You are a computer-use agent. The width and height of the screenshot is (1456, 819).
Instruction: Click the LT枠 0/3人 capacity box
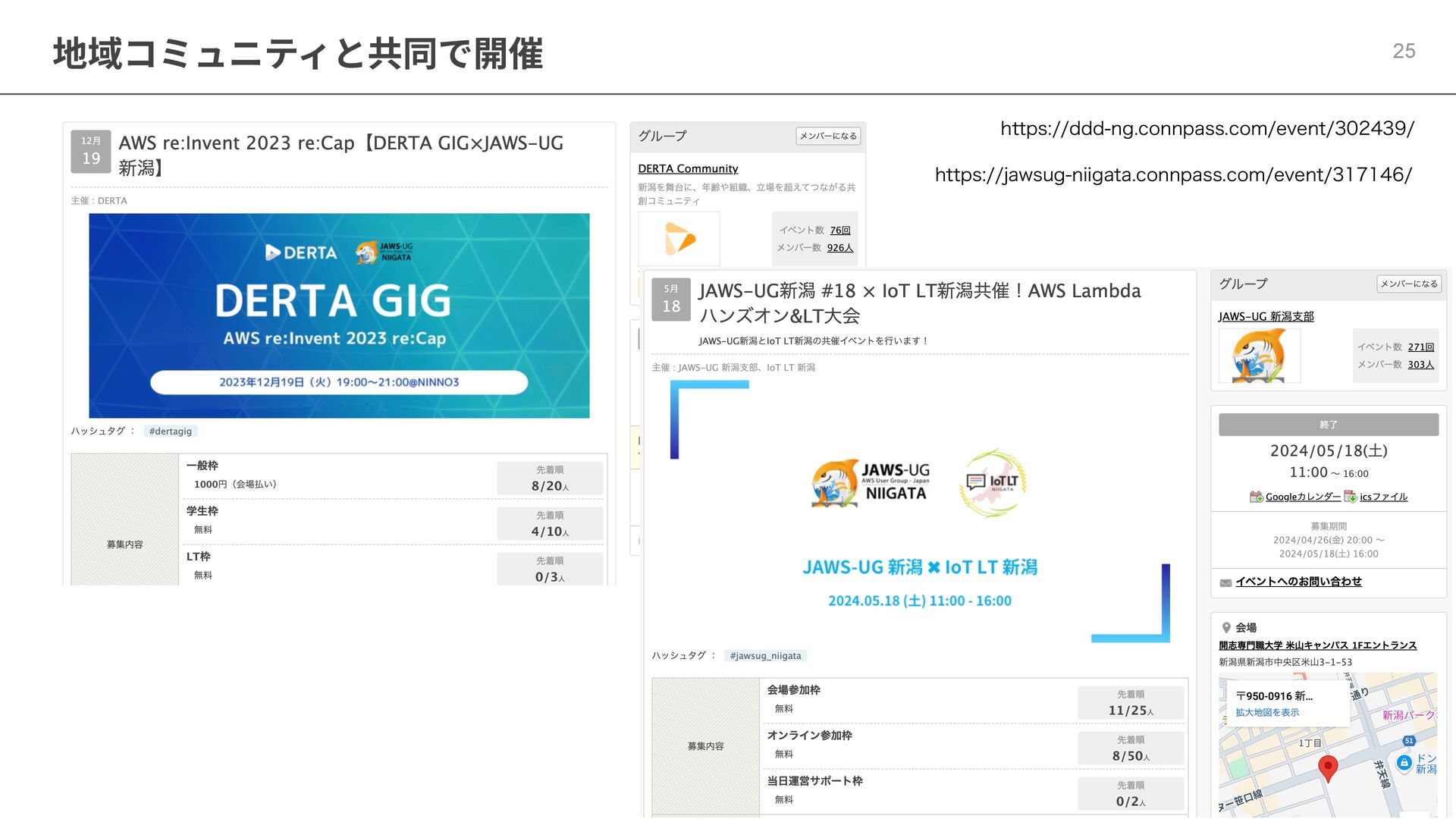pyautogui.click(x=550, y=570)
